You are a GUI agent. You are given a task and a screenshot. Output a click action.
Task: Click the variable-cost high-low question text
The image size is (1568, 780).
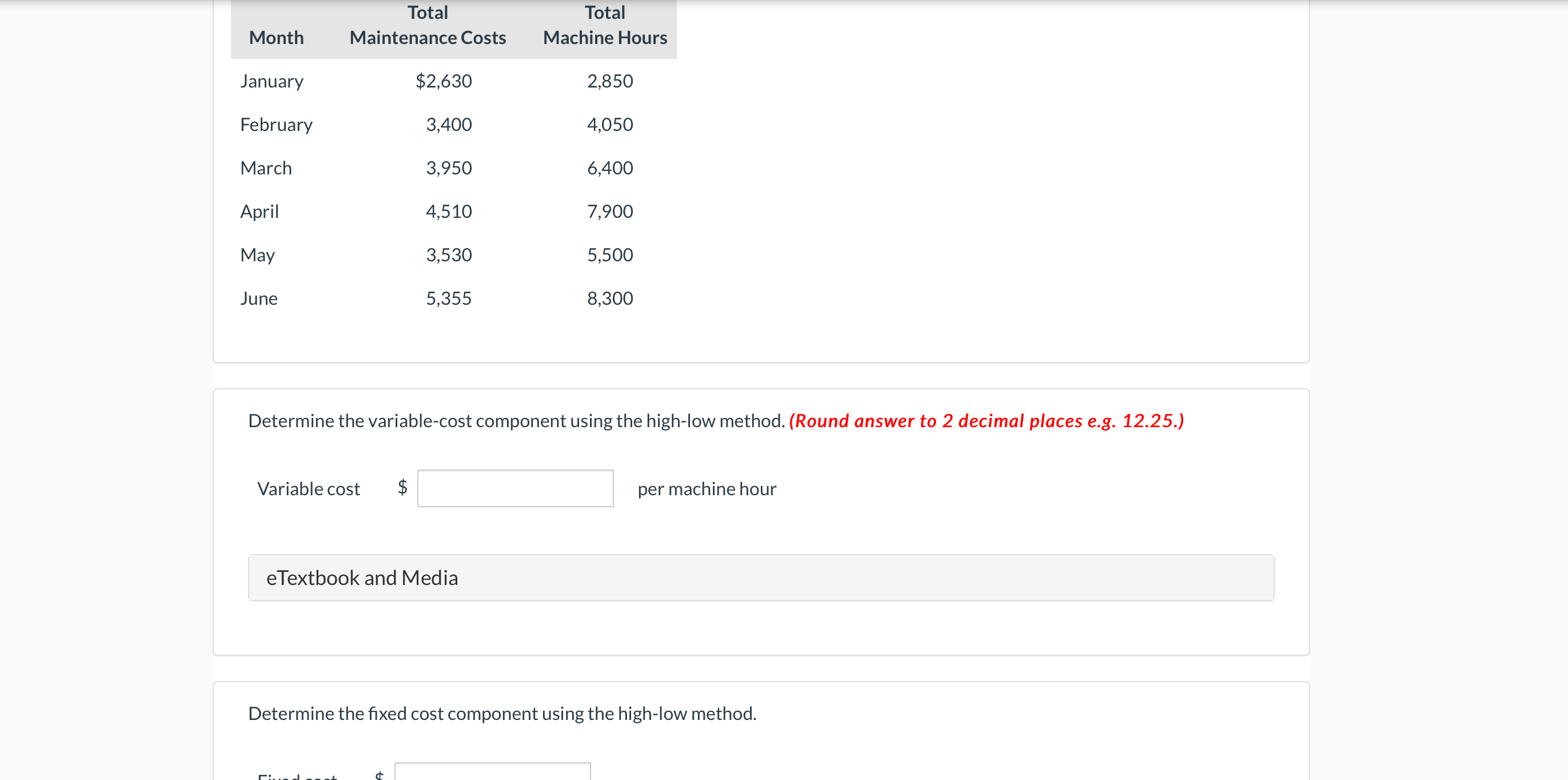[516, 421]
